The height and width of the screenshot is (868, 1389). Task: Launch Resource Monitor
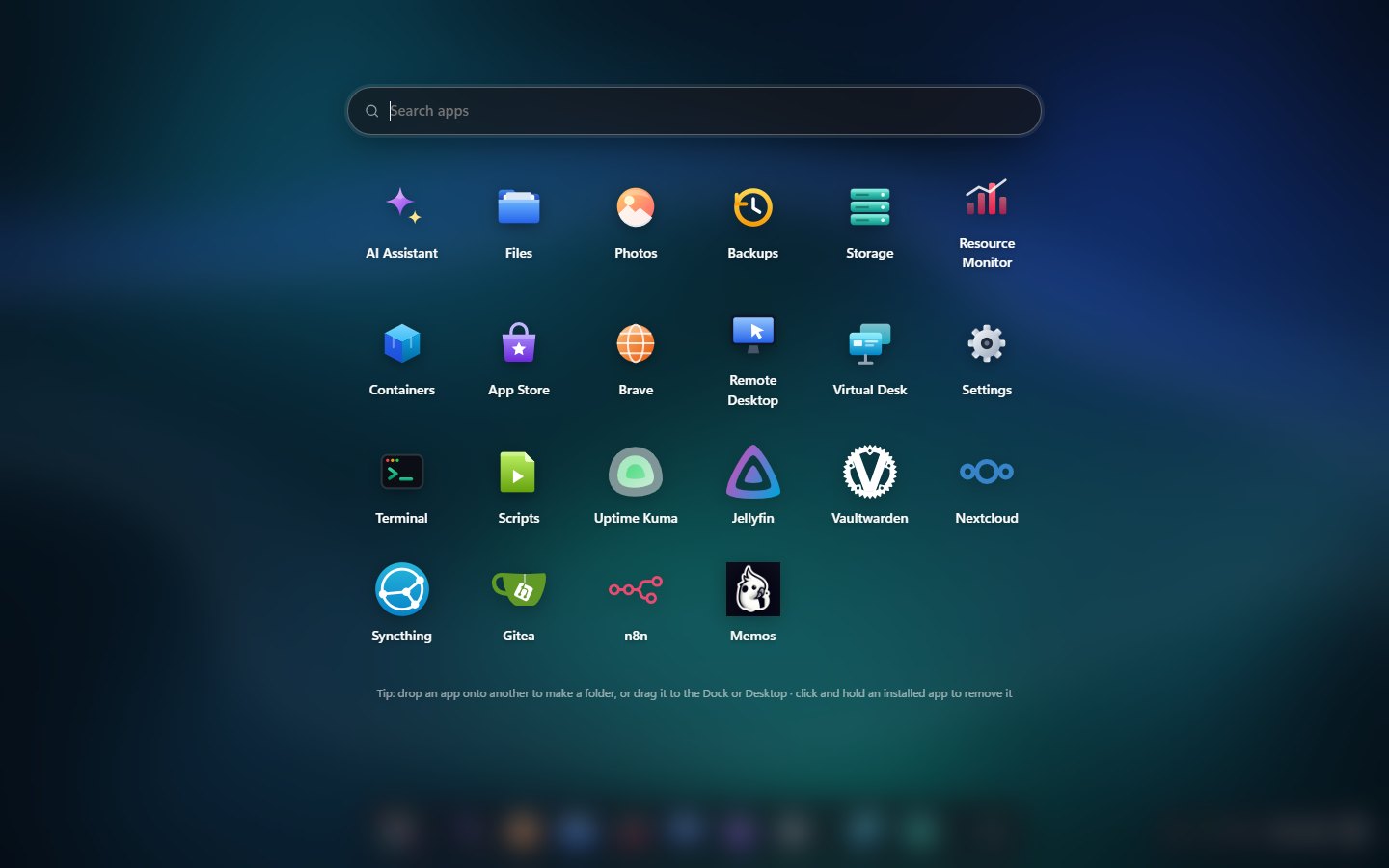pos(987,198)
